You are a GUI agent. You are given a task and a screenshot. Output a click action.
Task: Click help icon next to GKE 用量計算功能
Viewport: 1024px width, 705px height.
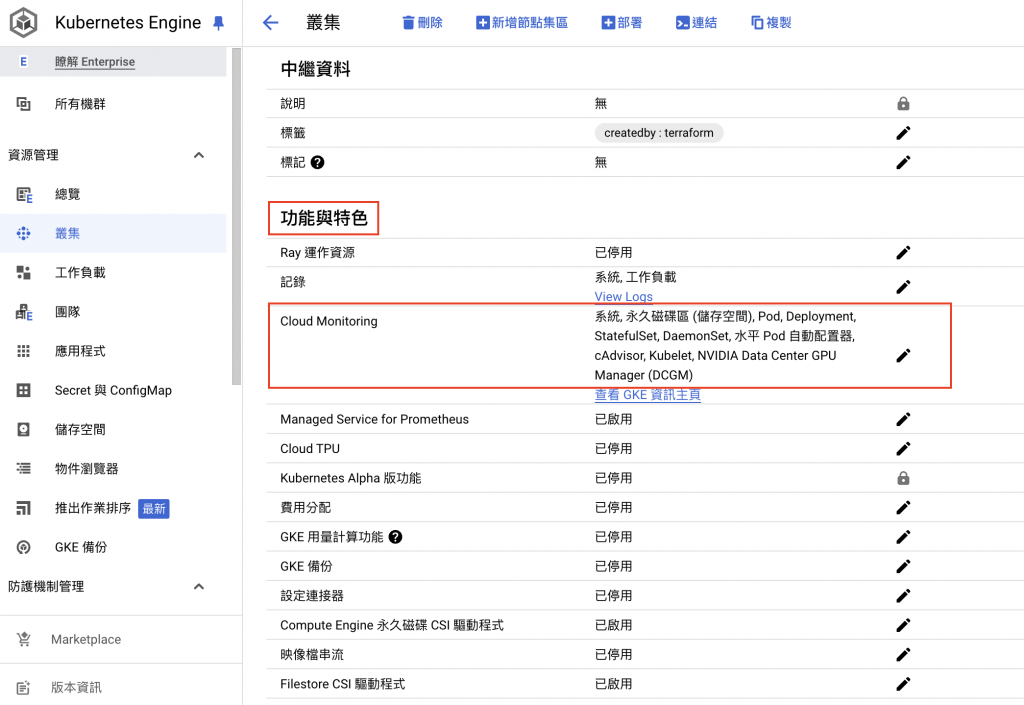pos(395,537)
